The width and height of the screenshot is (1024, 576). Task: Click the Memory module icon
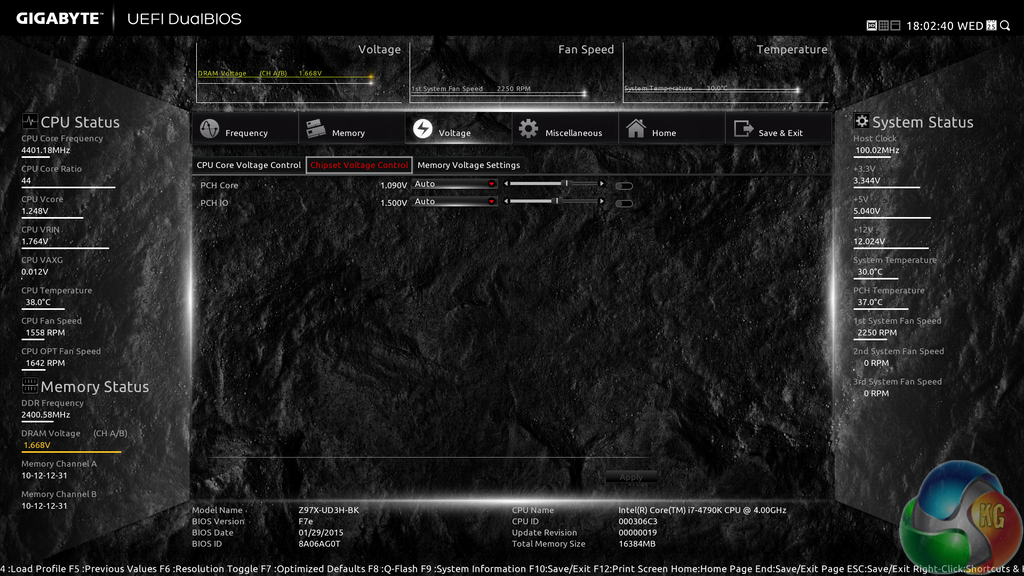coord(316,130)
